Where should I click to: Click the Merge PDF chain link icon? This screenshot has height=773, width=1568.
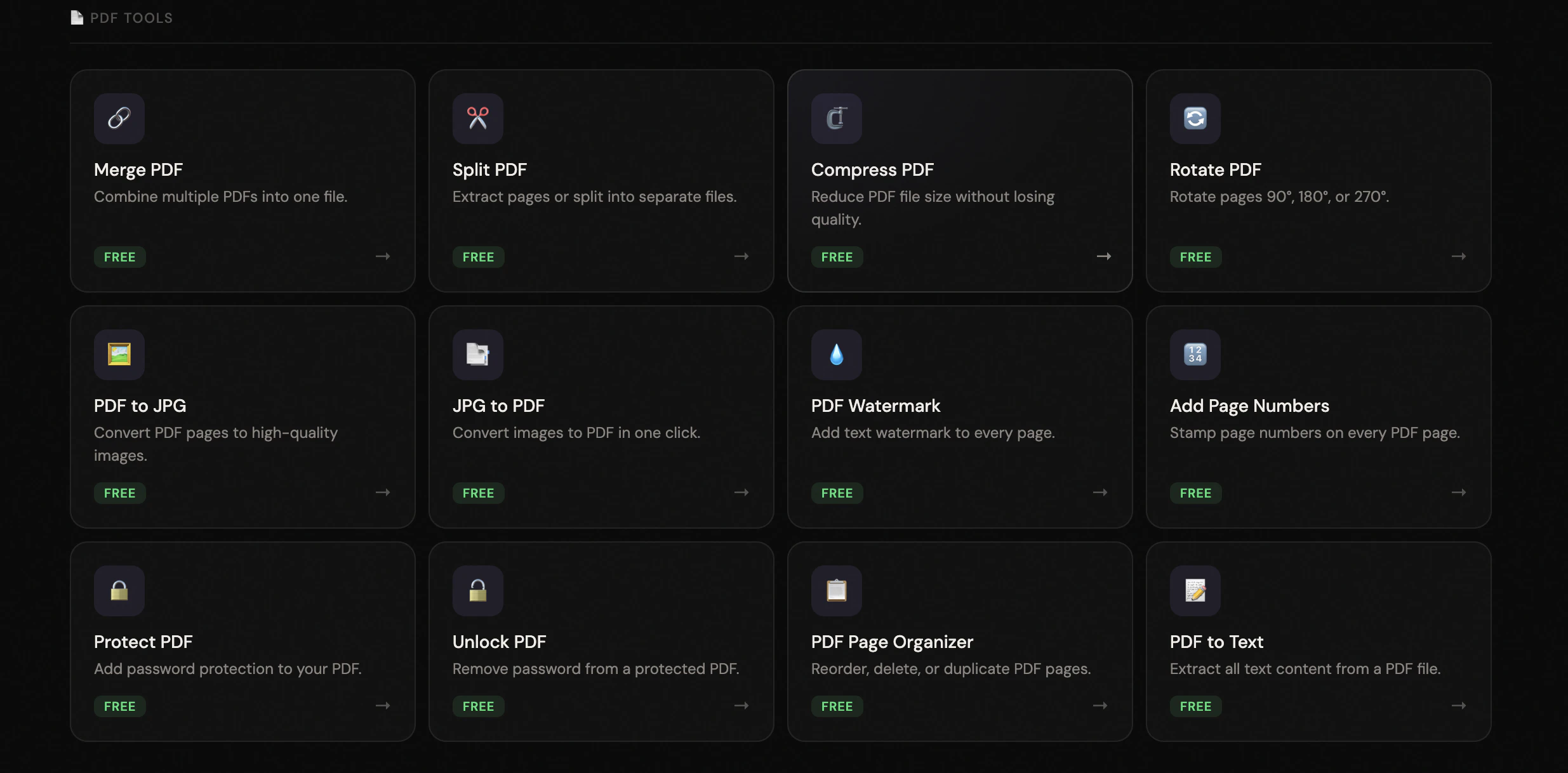[119, 119]
